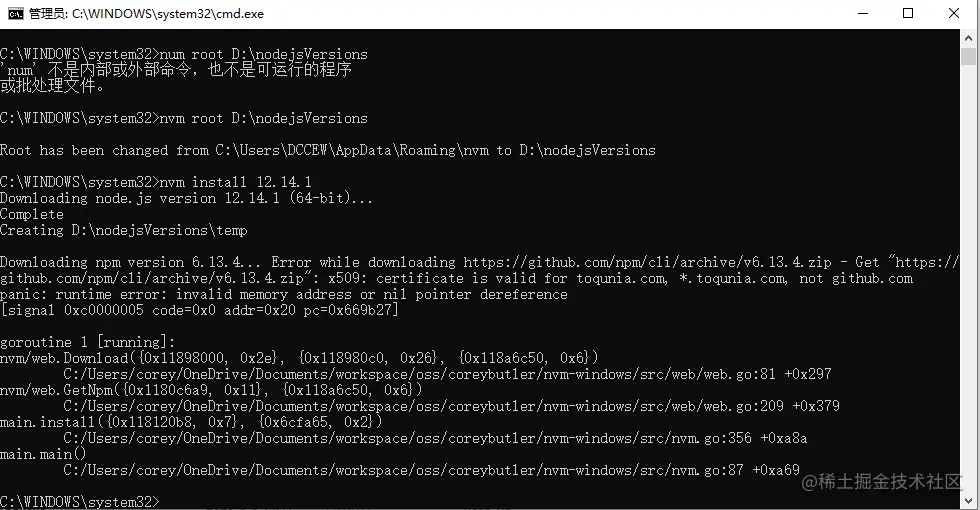Click the empty scrollbar track below thumb
Viewport: 980px width, 510px height.
point(969,300)
